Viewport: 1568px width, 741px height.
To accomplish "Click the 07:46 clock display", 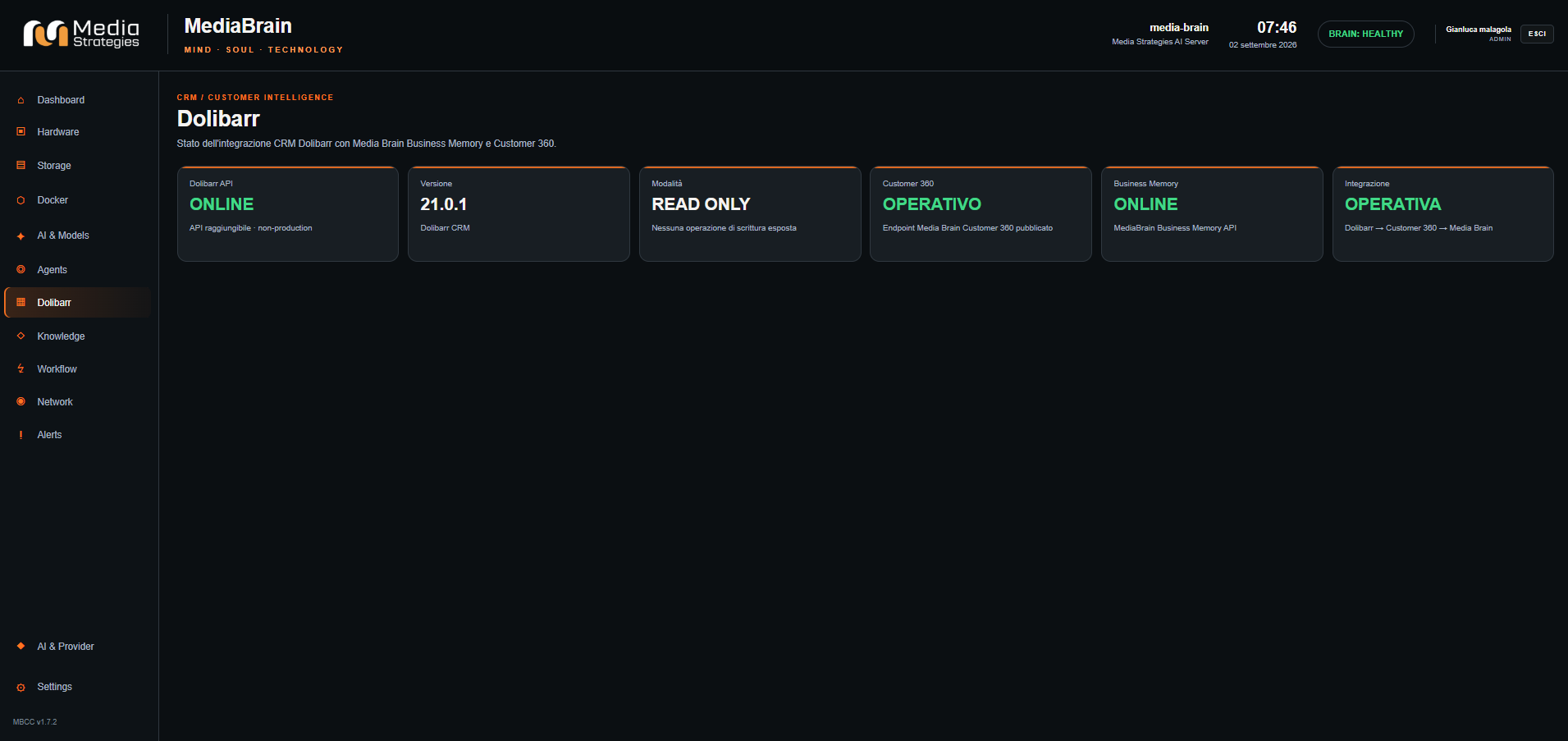I will click(x=1277, y=27).
